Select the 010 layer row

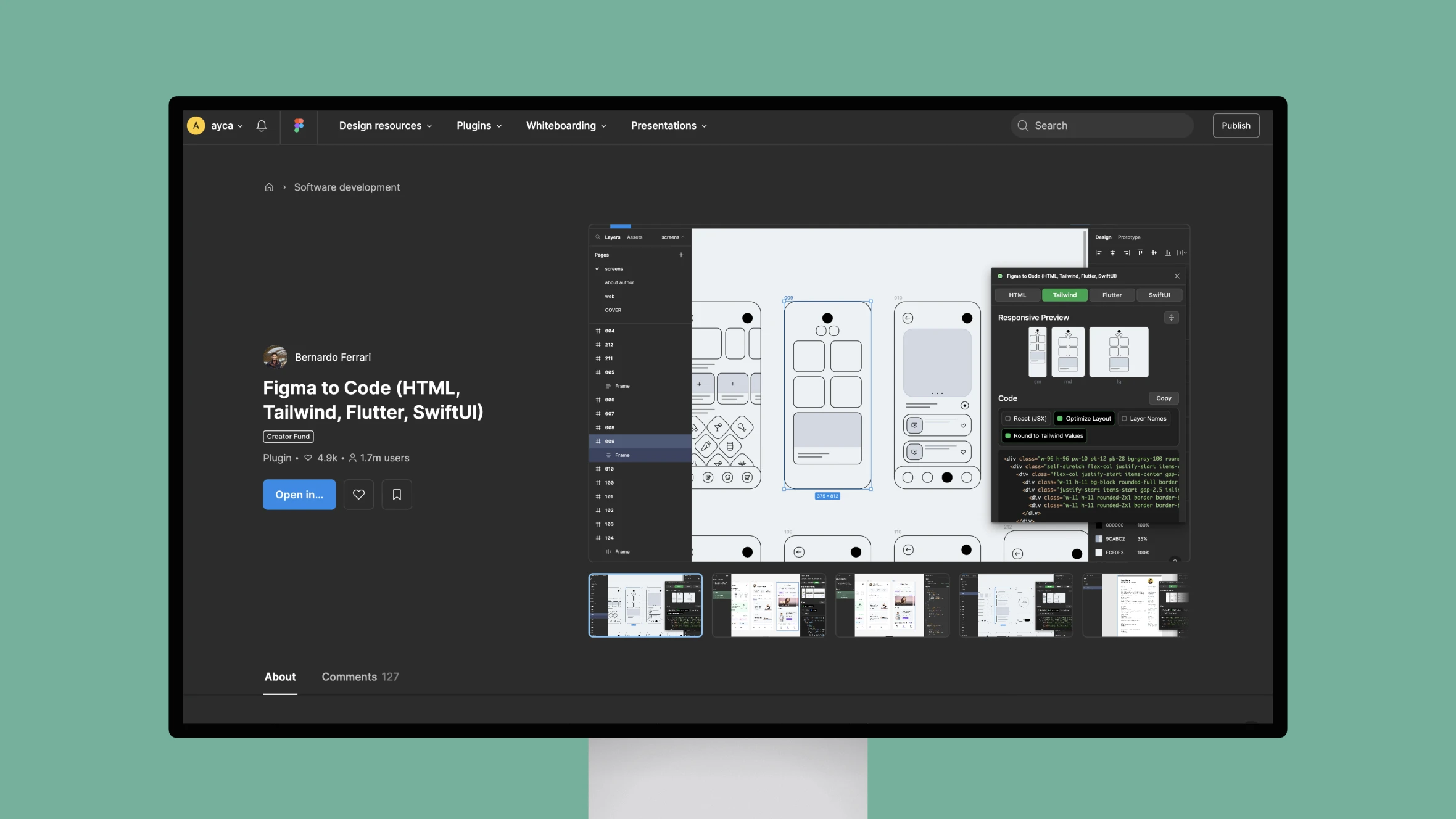640,469
